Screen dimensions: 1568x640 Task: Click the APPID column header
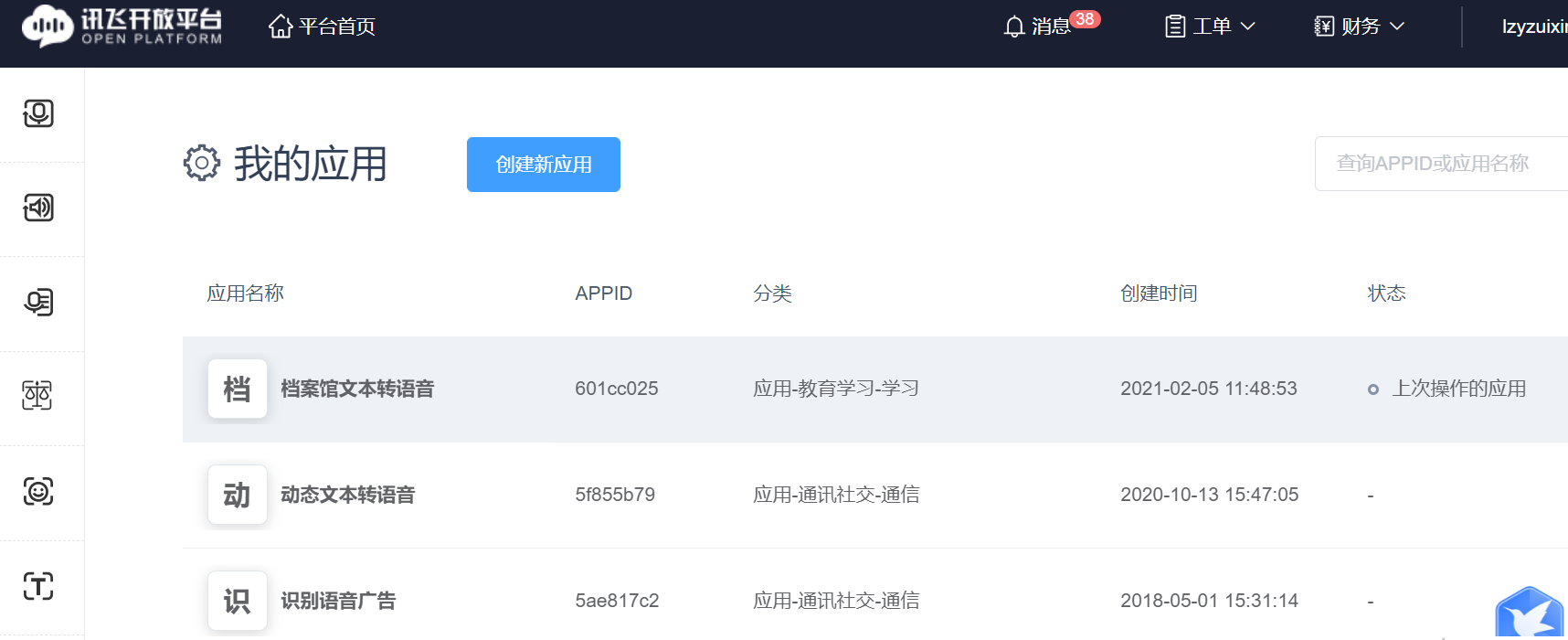coord(604,293)
